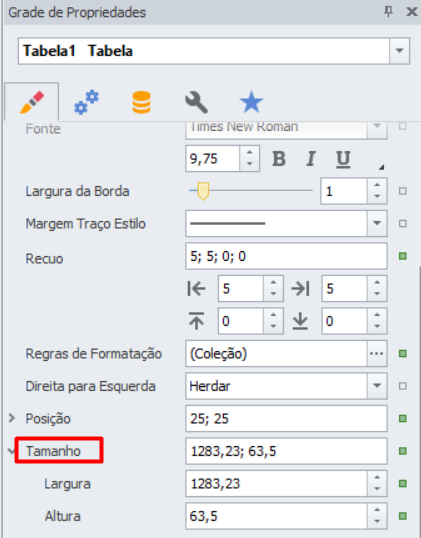Click the Tamanho green property marker
The image size is (421, 538).
point(403,451)
